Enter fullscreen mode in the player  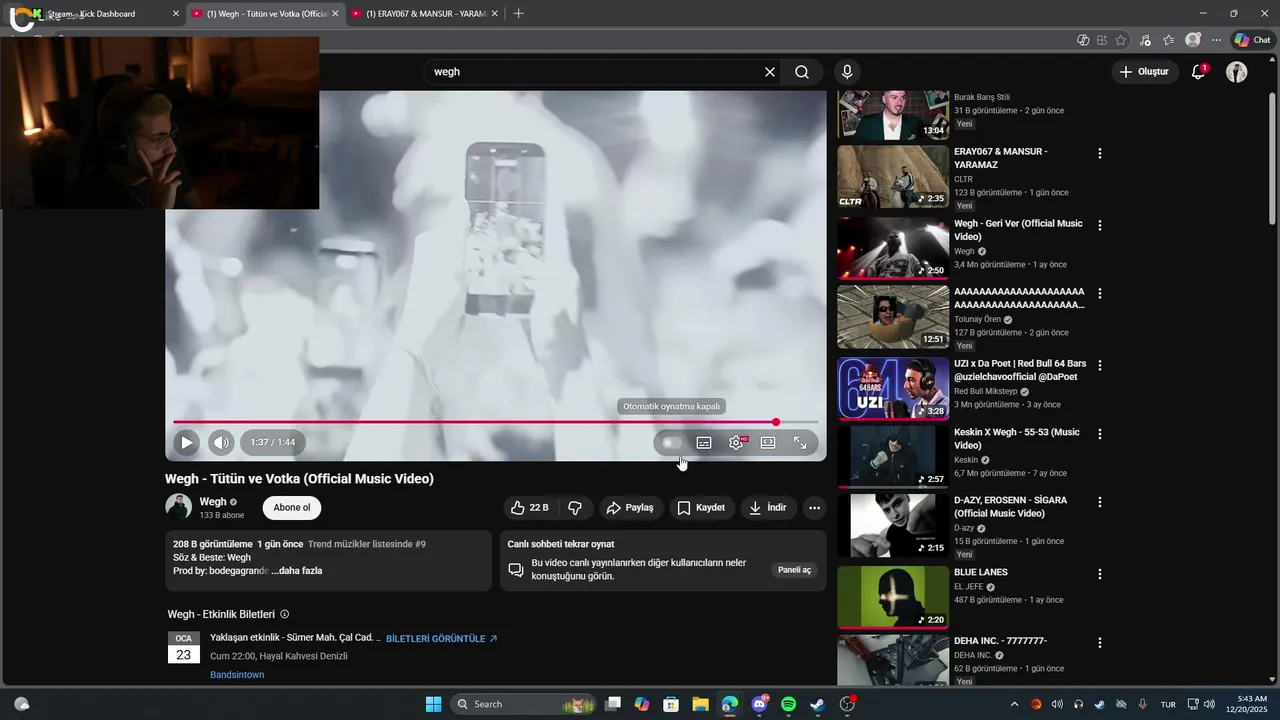(x=800, y=442)
